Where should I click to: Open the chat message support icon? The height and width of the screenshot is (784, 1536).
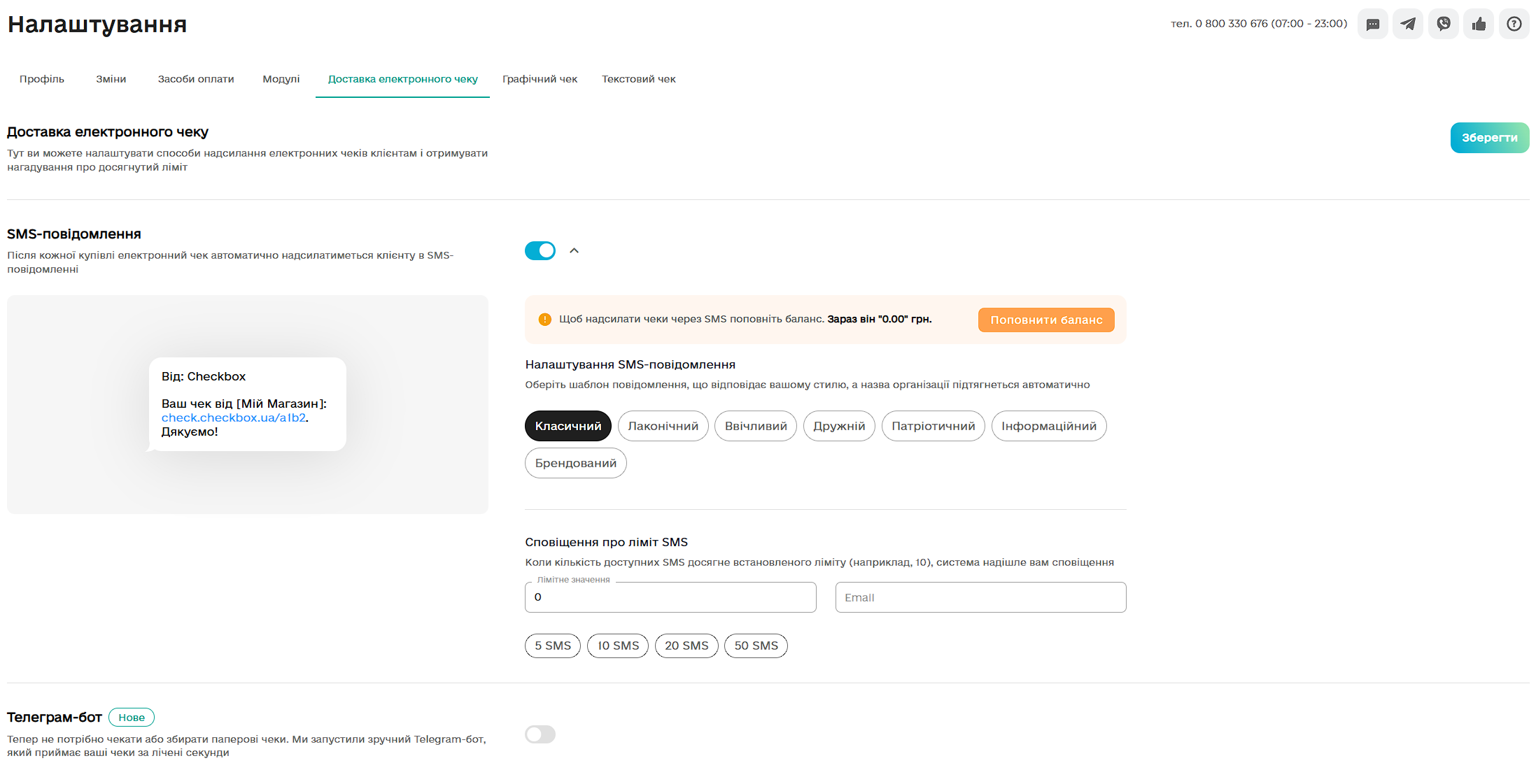(1372, 24)
